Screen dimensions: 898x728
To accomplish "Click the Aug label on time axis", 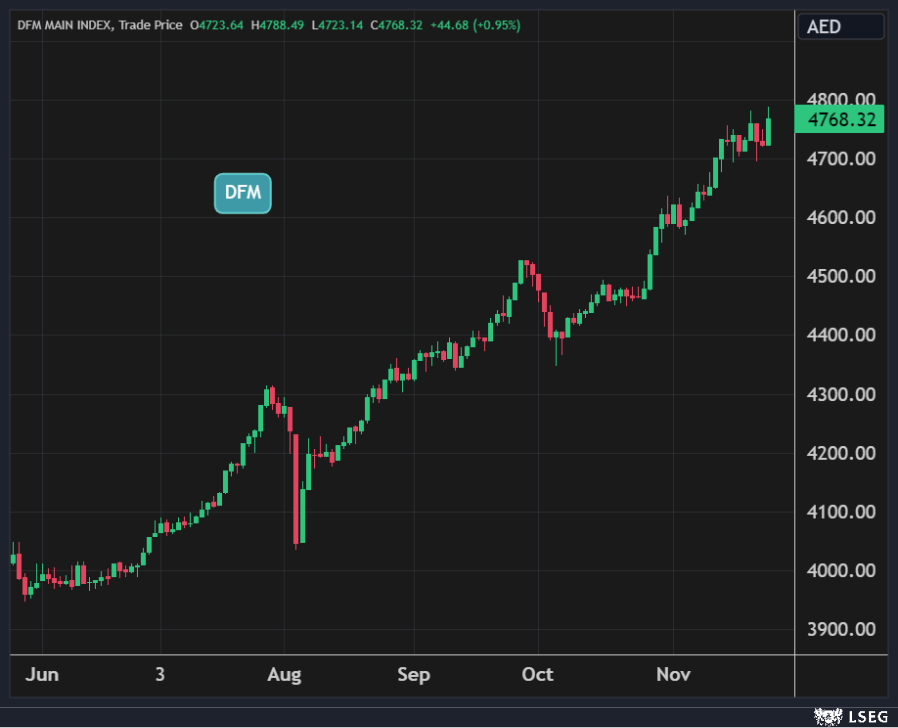I will pyautogui.click(x=284, y=674).
